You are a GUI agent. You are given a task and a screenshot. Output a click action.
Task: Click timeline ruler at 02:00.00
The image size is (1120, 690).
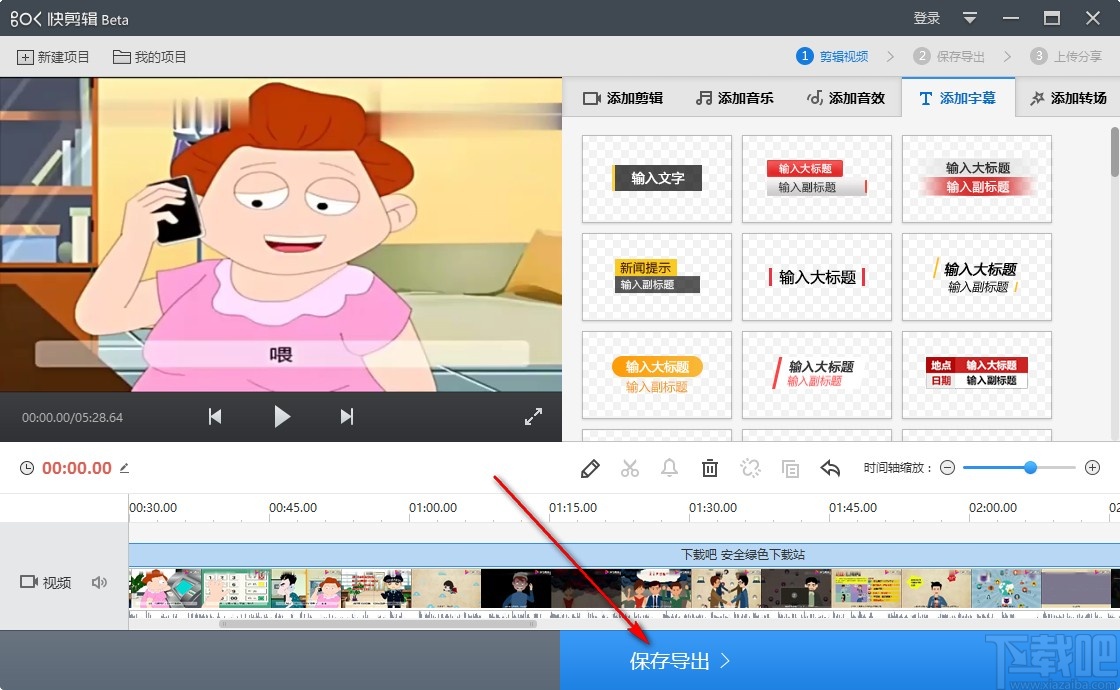point(993,508)
